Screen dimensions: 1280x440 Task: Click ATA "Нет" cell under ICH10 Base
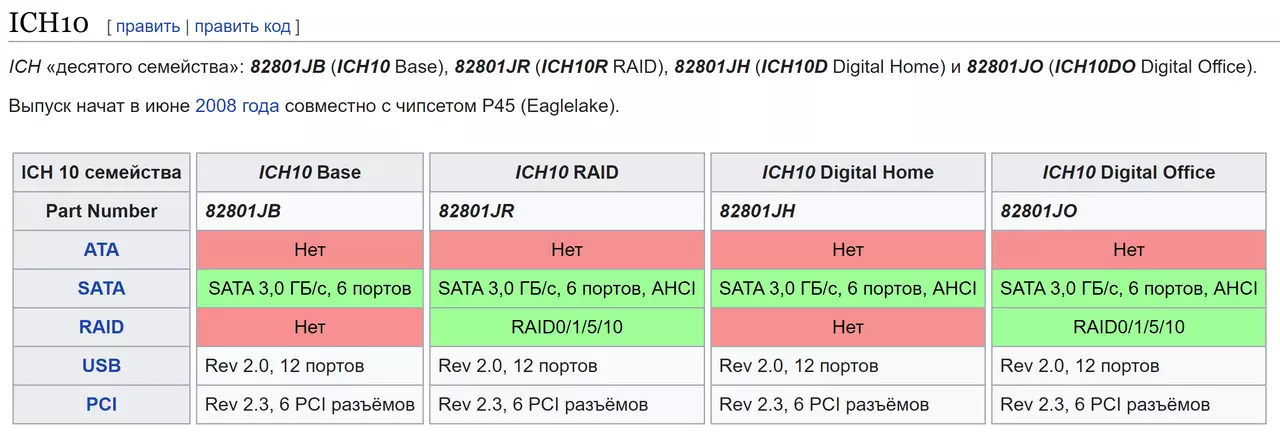point(310,250)
